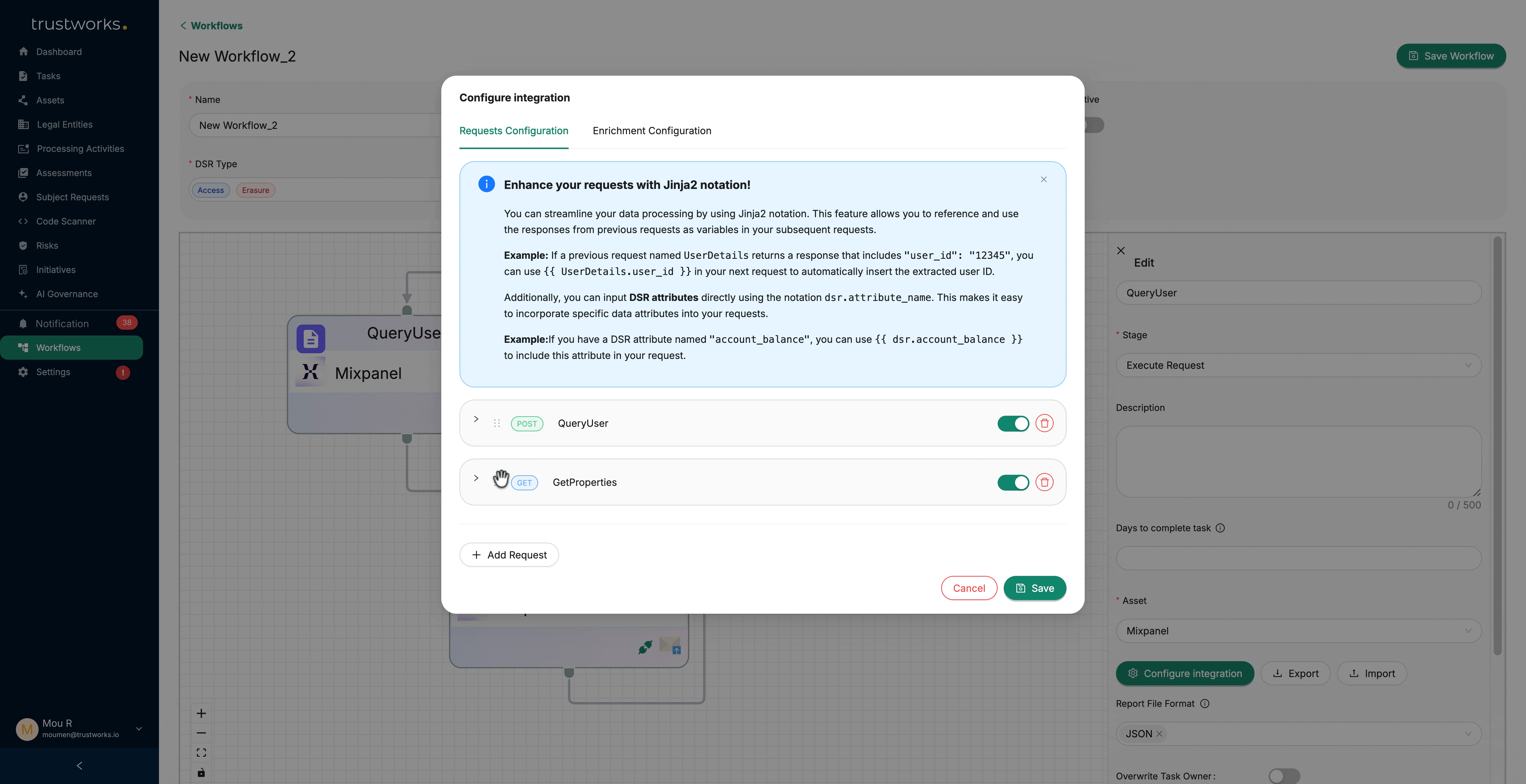
Task: Click Cancel in the Configure integration dialog
Action: [969, 588]
